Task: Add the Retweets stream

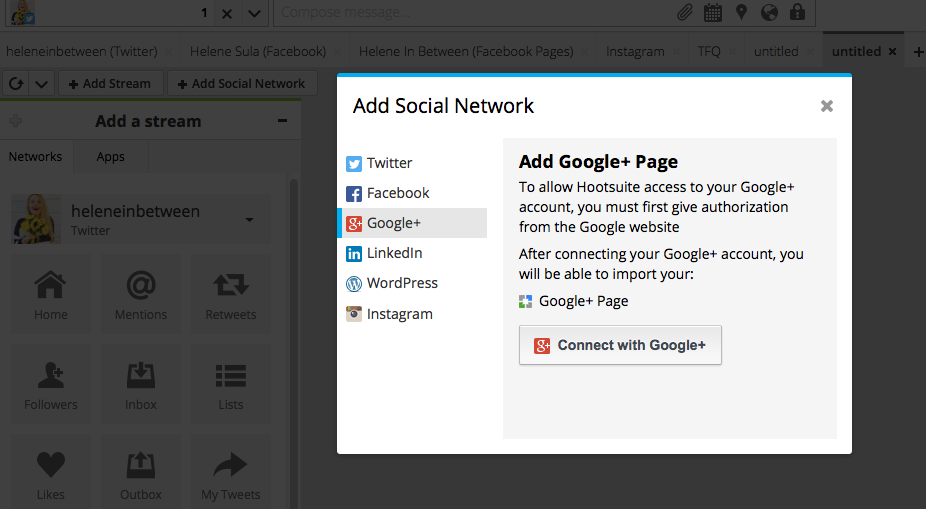Action: coord(230,295)
